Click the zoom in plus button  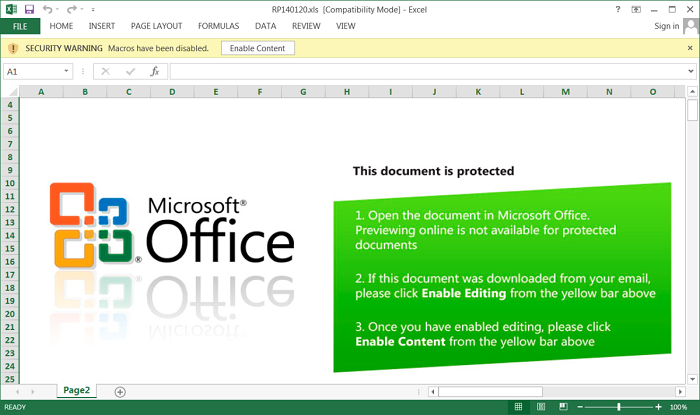(658, 407)
